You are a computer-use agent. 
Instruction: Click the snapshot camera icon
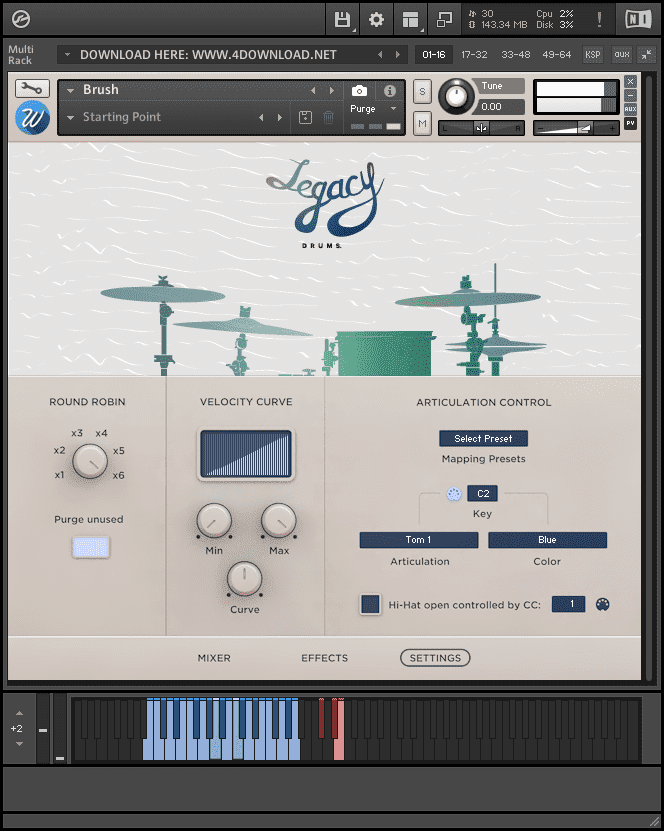359,91
